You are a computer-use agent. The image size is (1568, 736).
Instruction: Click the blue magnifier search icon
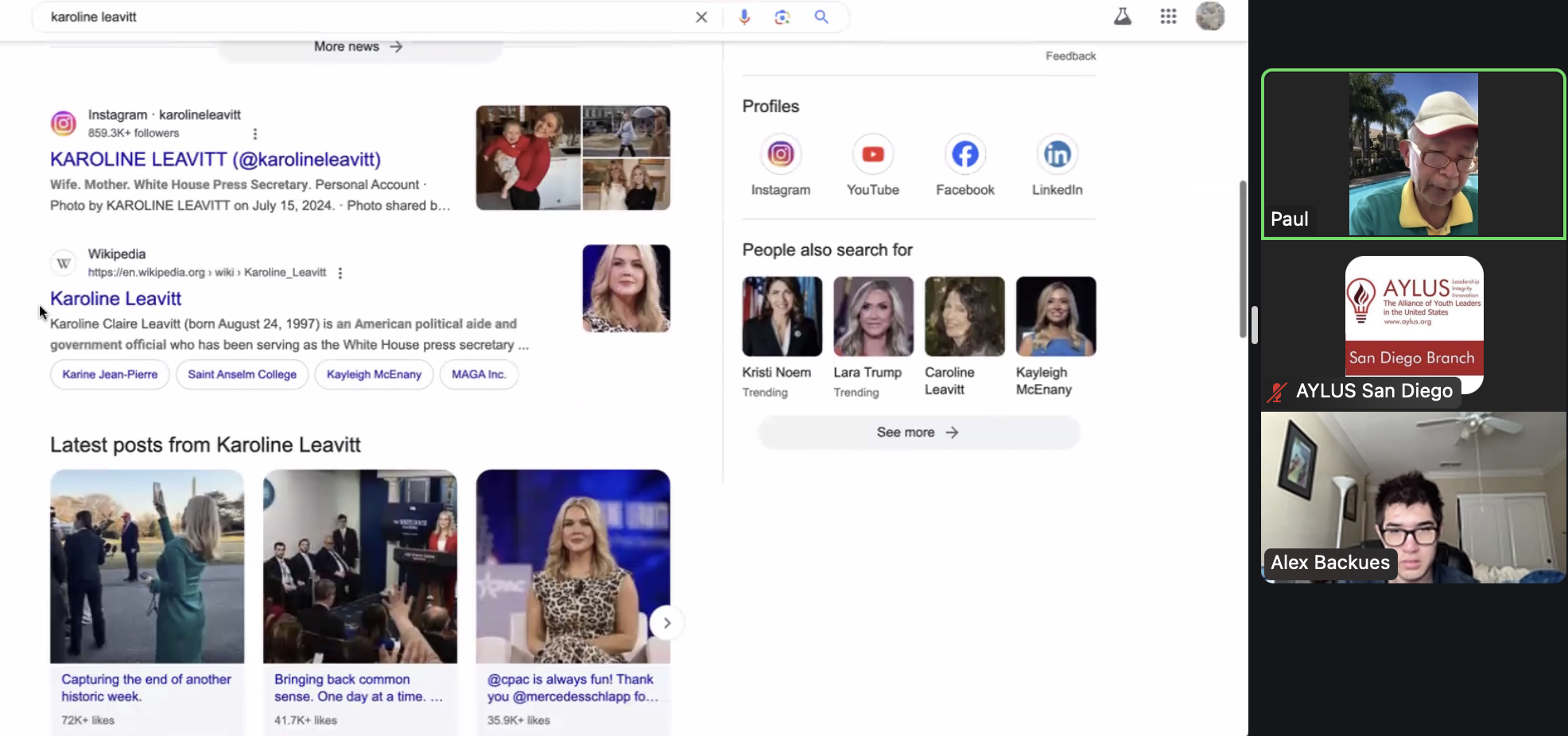pyautogui.click(x=821, y=17)
